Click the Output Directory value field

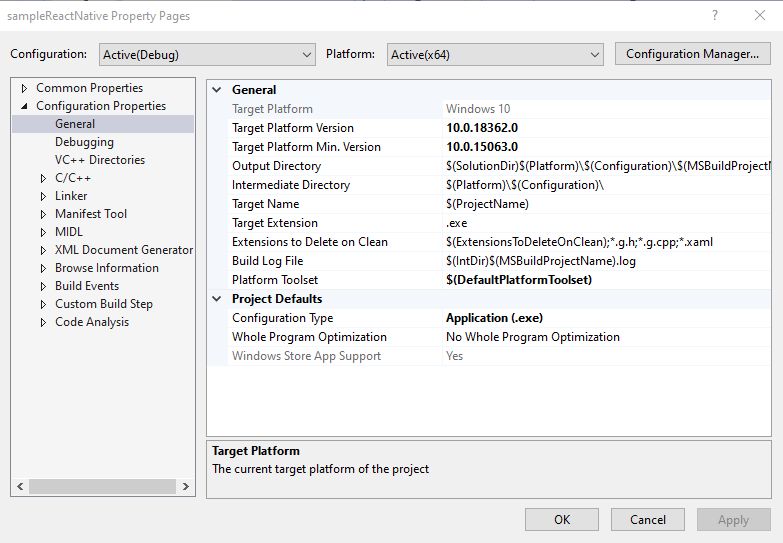[607, 166]
